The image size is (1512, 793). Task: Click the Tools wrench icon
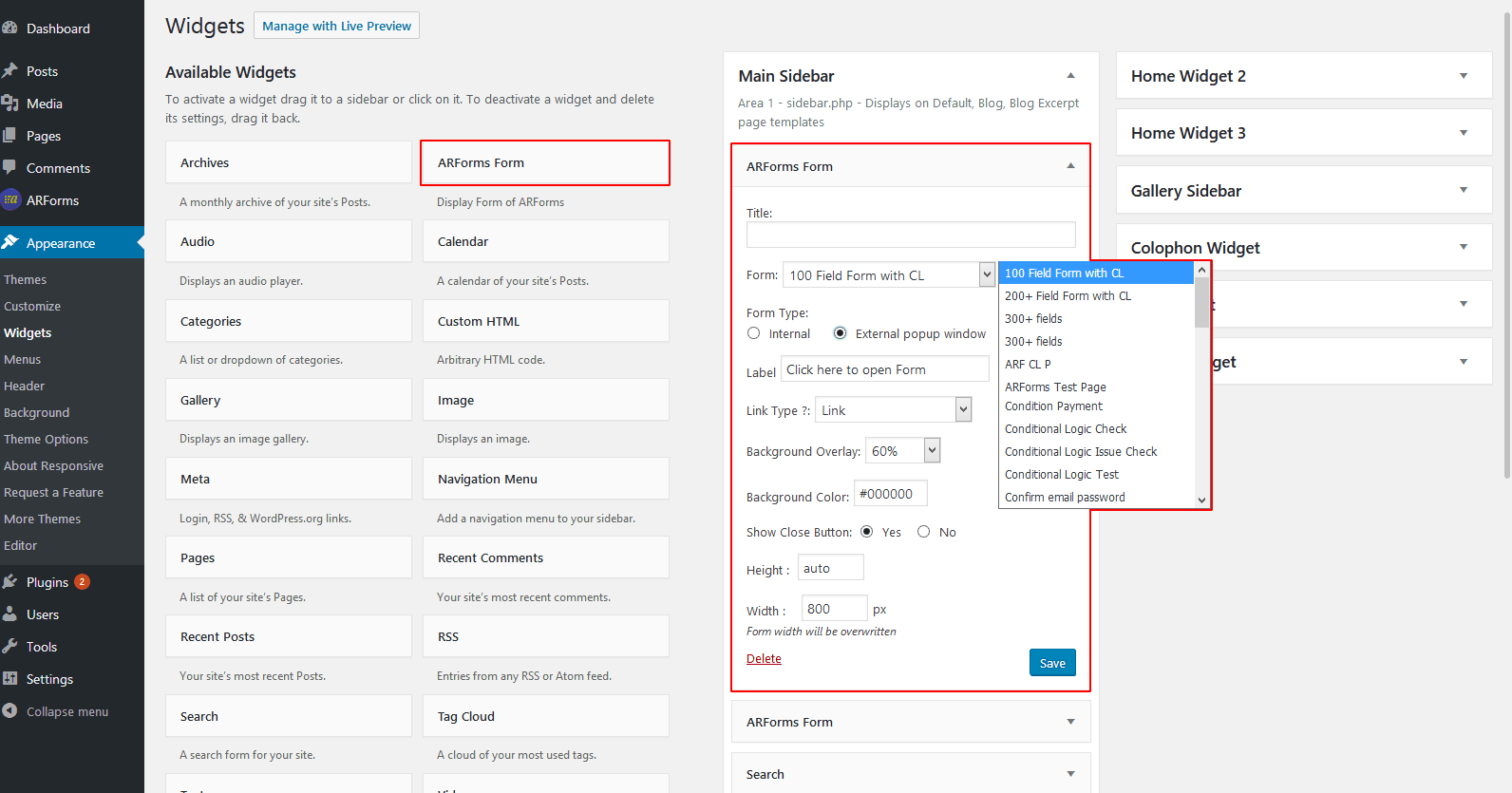pyautogui.click(x=10, y=647)
